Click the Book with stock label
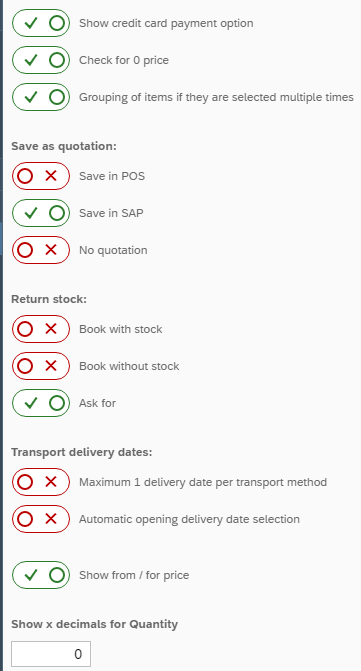Screen dimensions: 361x671 click(x=121, y=329)
